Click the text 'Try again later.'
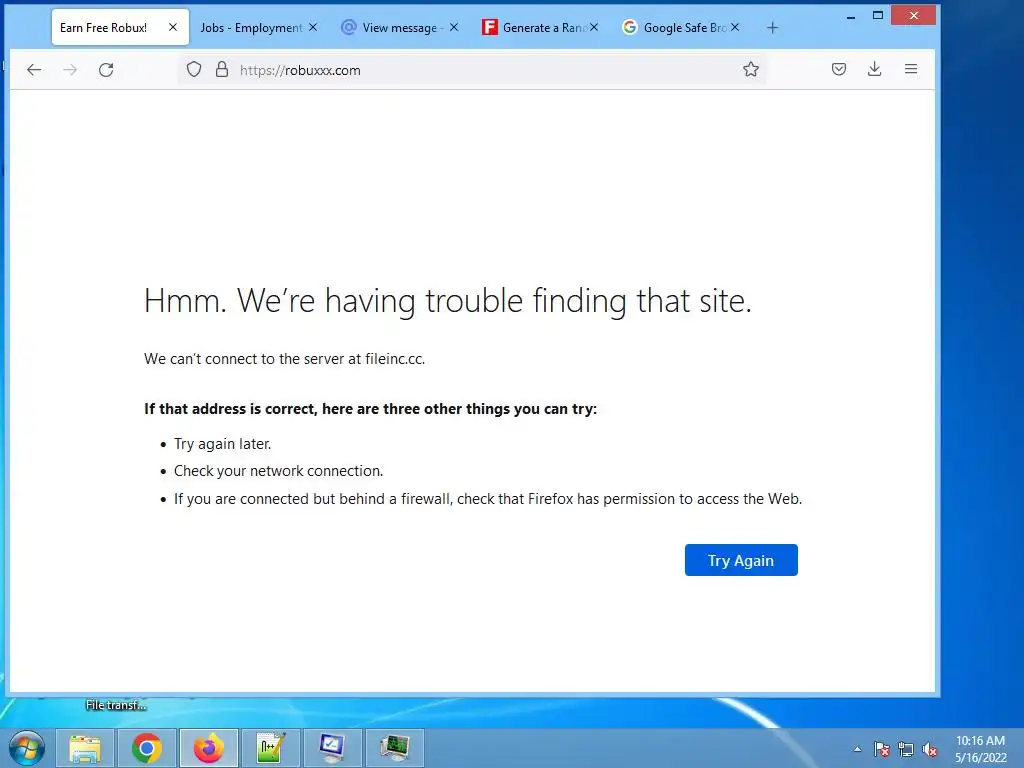 [x=222, y=444]
